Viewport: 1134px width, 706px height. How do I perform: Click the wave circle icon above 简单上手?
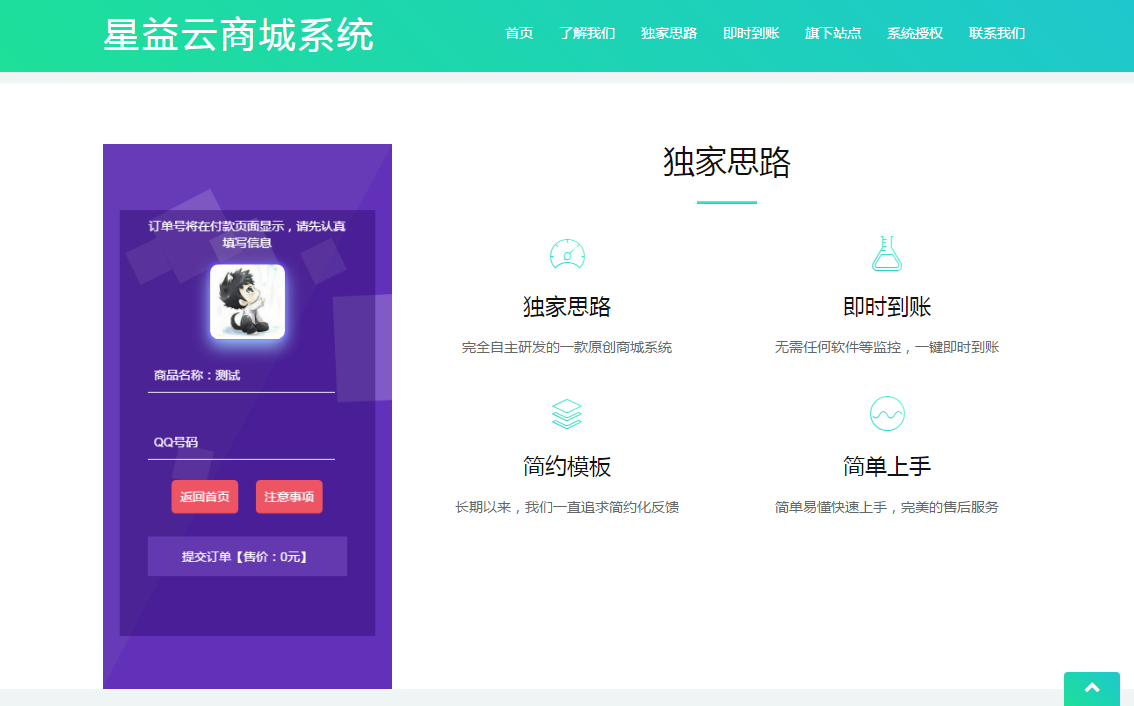pos(886,411)
